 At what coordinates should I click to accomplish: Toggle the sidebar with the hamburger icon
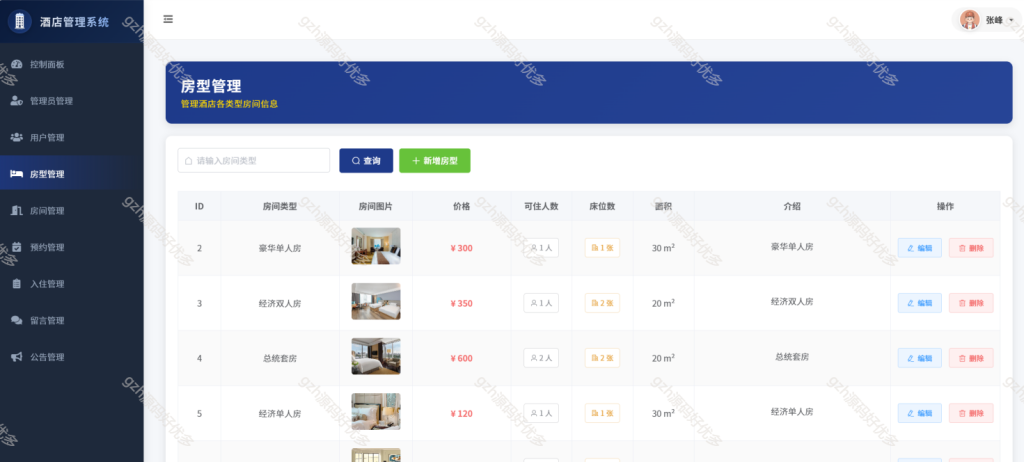click(168, 20)
